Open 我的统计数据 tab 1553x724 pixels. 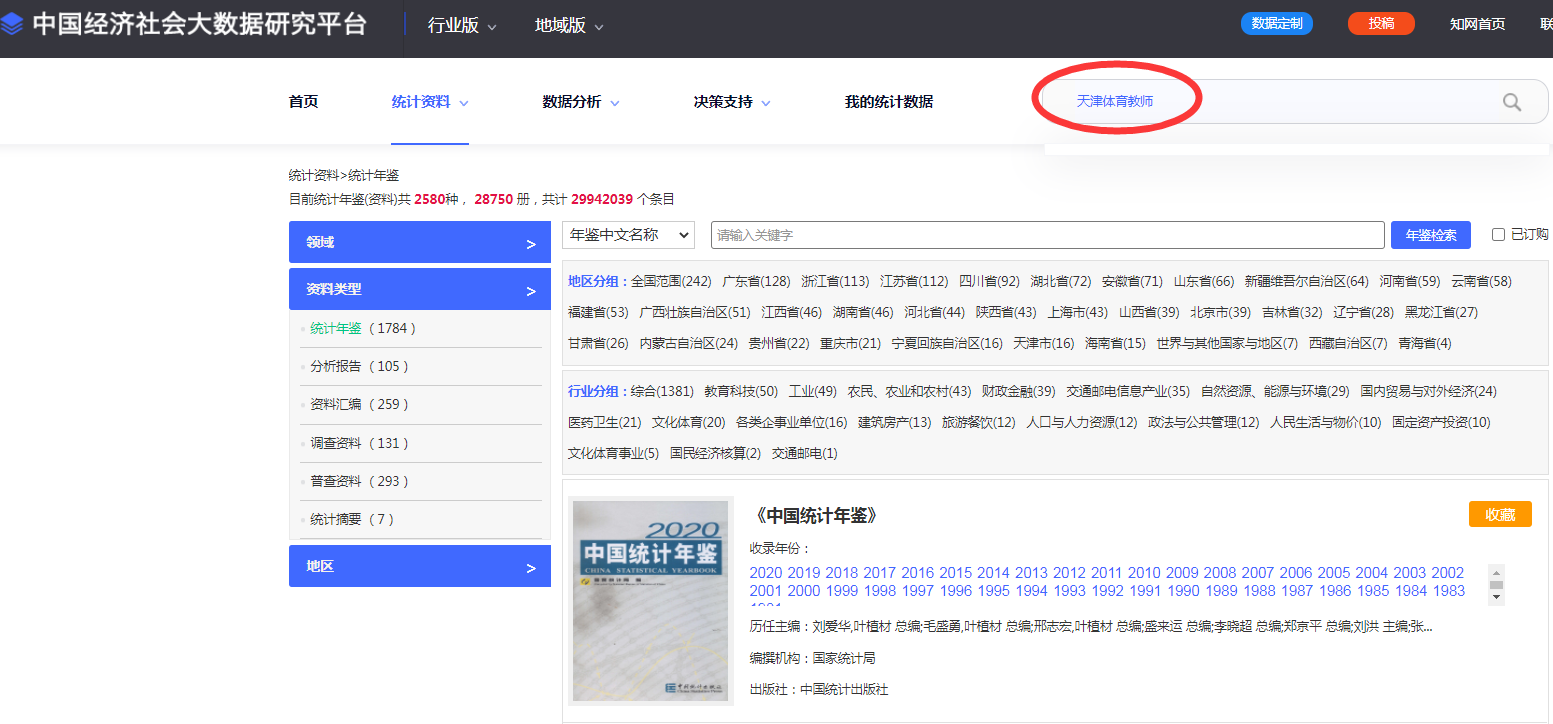click(x=889, y=101)
